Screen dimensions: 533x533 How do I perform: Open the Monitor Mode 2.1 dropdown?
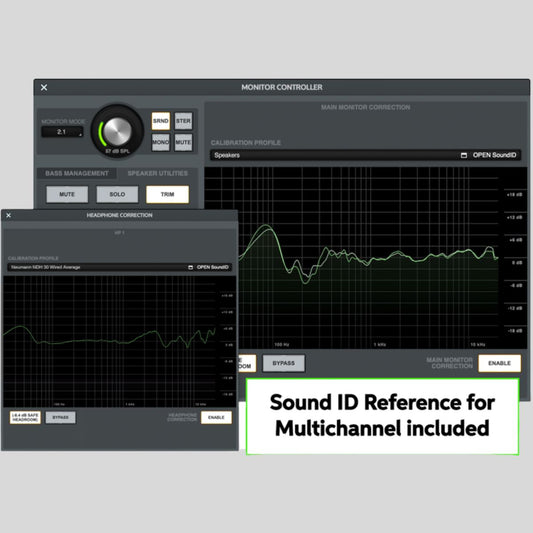click(62, 132)
